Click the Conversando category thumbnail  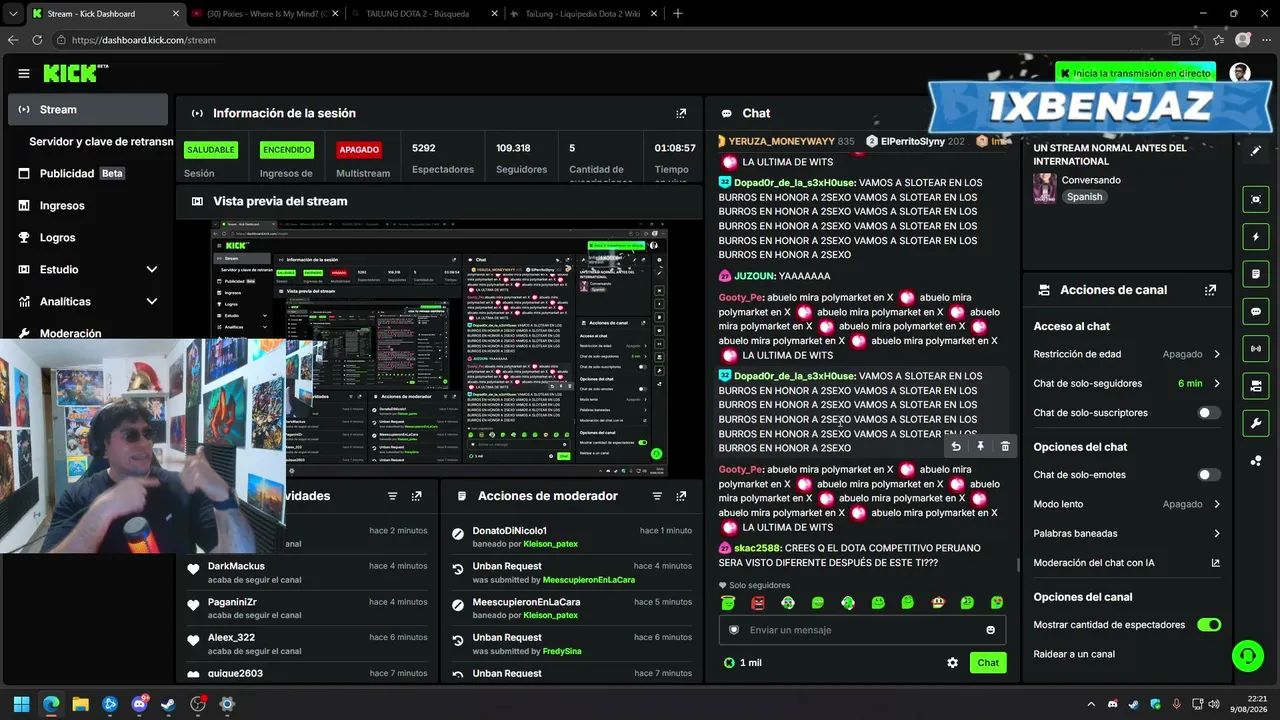(x=1045, y=188)
